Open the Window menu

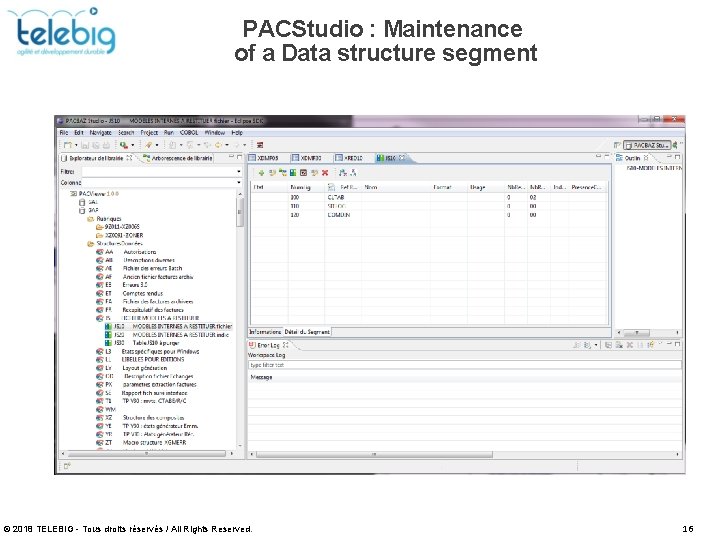tap(214, 133)
